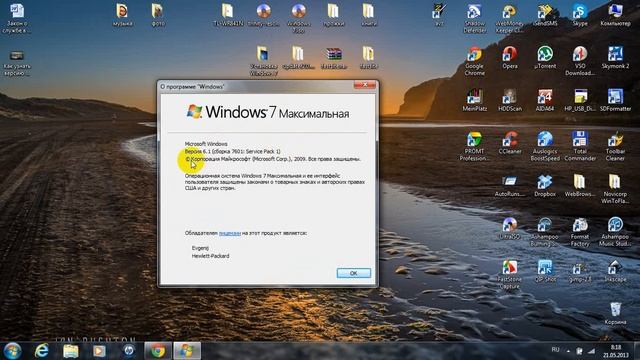640x360 pixels.
Task: Click the "Evgenij" licensee name
Action: [200, 248]
